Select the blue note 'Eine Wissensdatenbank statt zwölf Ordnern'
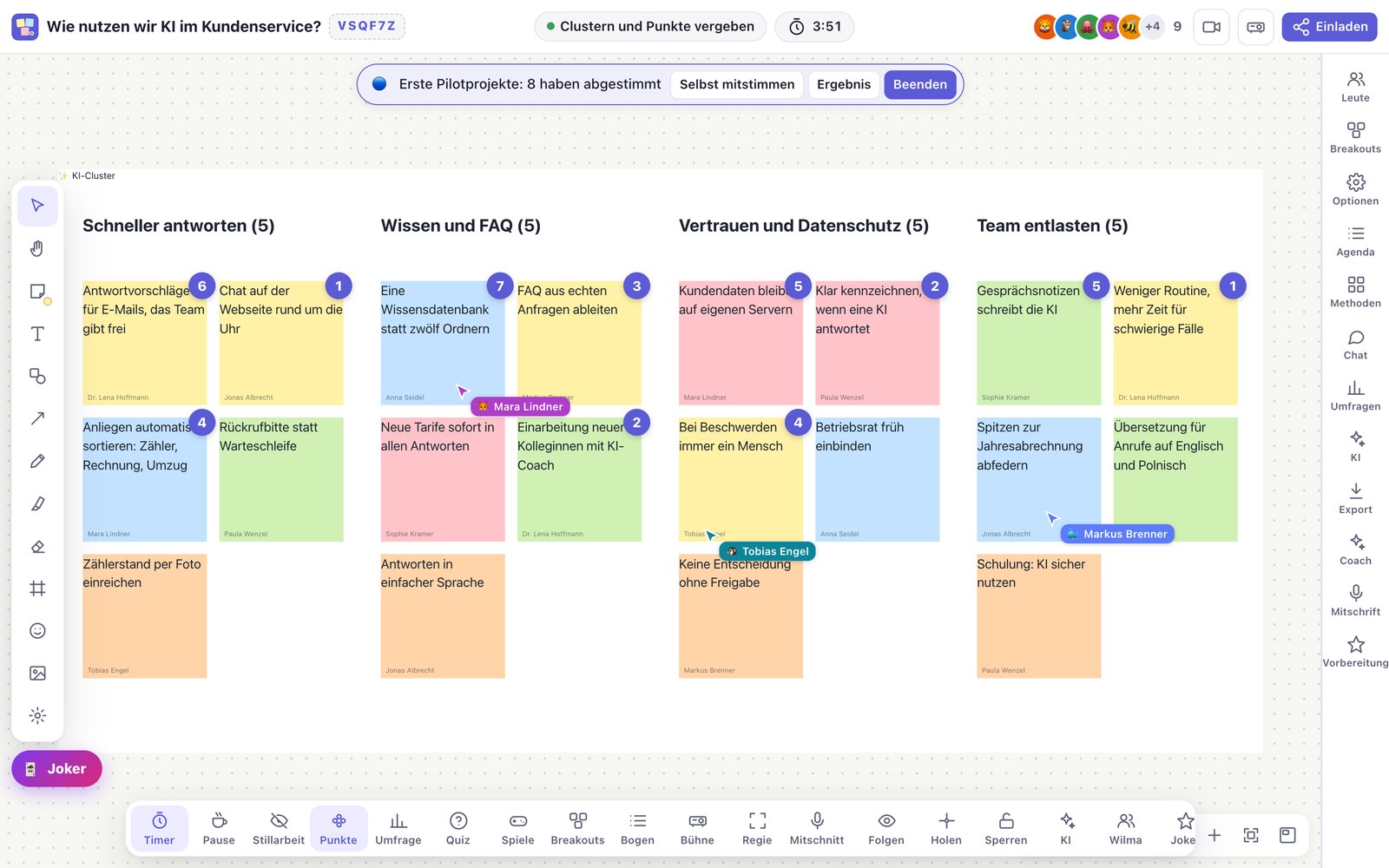Image resolution: width=1389 pixels, height=868 pixels. coord(443,343)
